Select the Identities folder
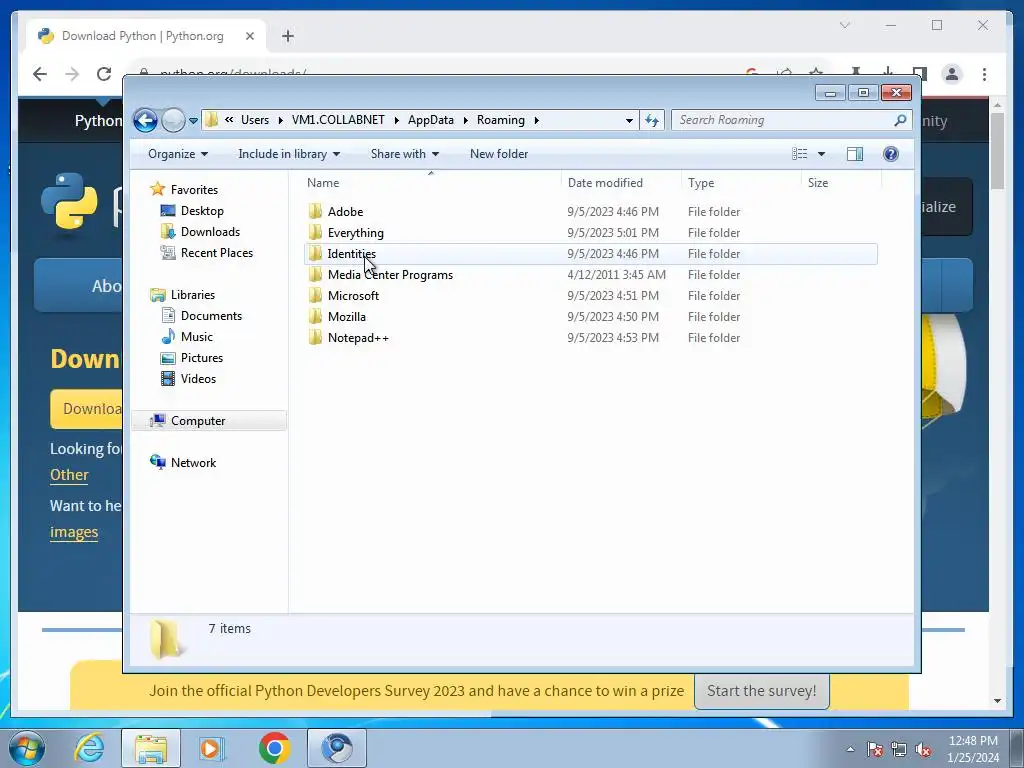Viewport: 1024px width, 768px height. click(351, 253)
